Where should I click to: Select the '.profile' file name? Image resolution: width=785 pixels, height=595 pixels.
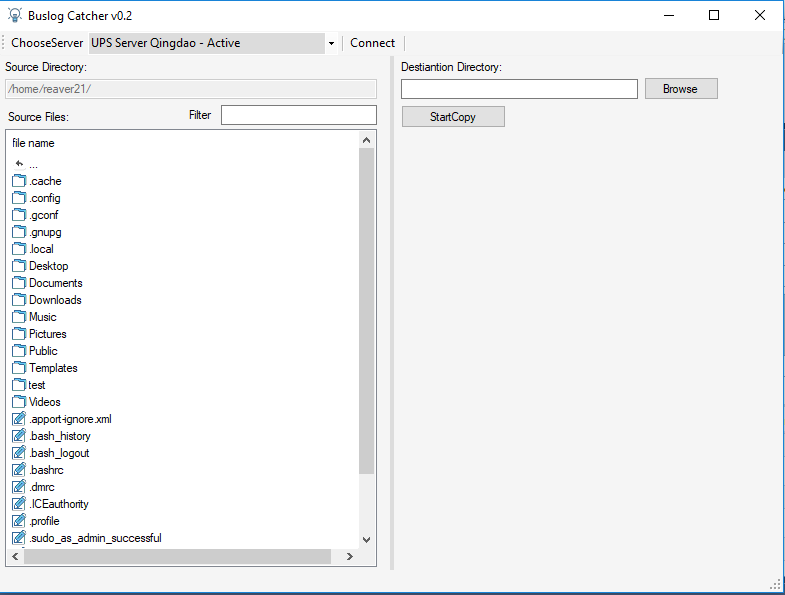click(x=45, y=521)
